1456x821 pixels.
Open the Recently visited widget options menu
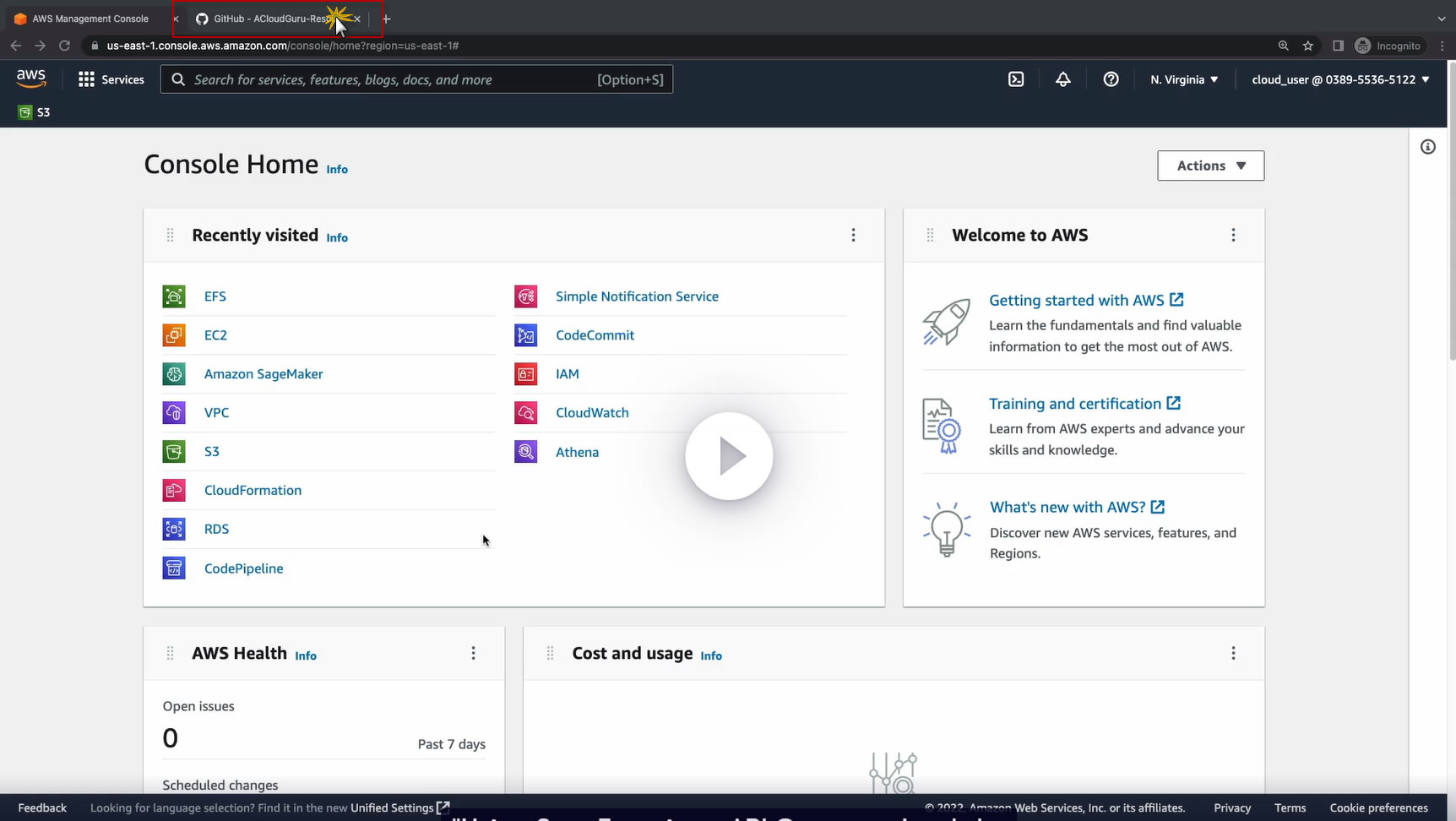tap(853, 235)
